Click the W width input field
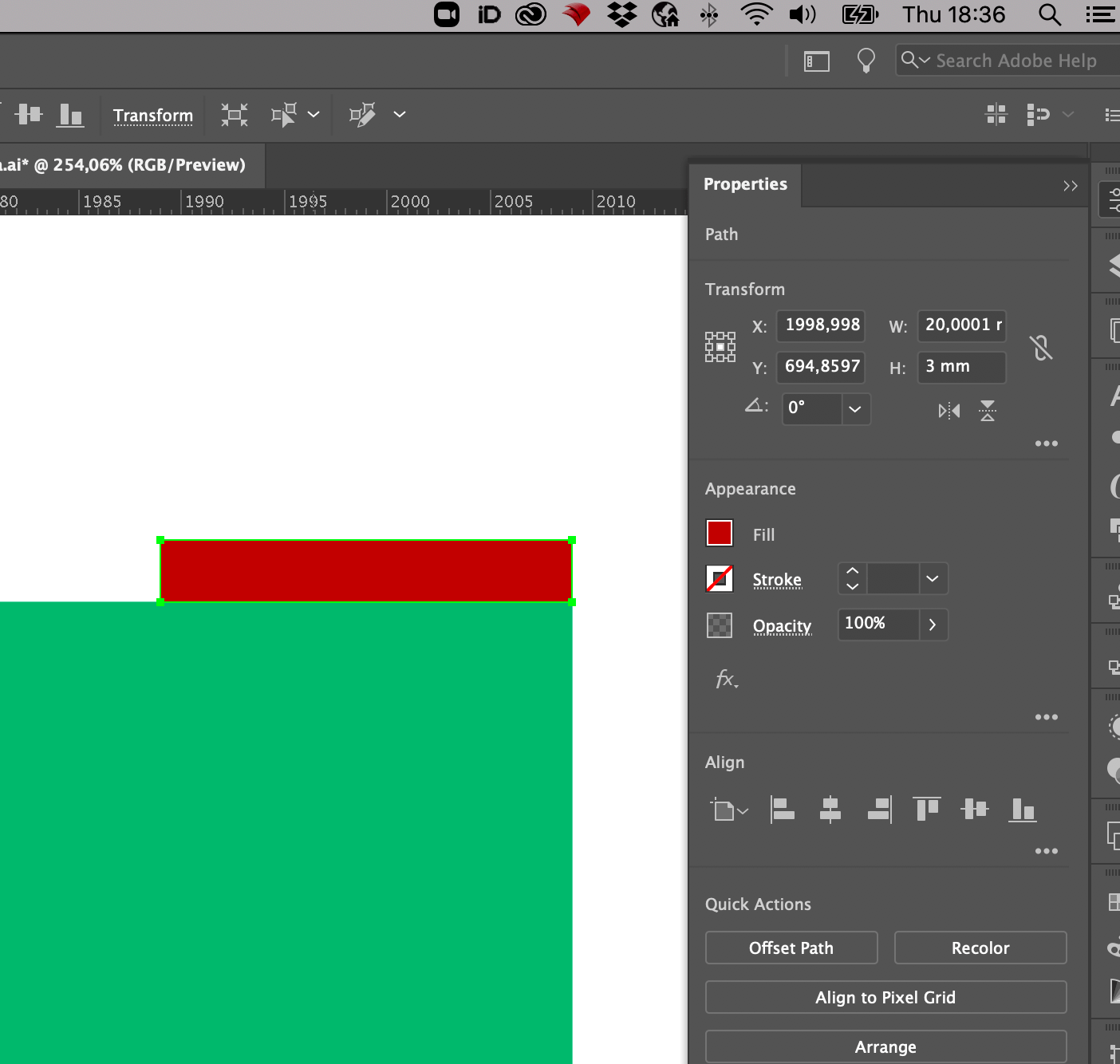Image resolution: width=1120 pixels, height=1064 pixels. click(961, 325)
